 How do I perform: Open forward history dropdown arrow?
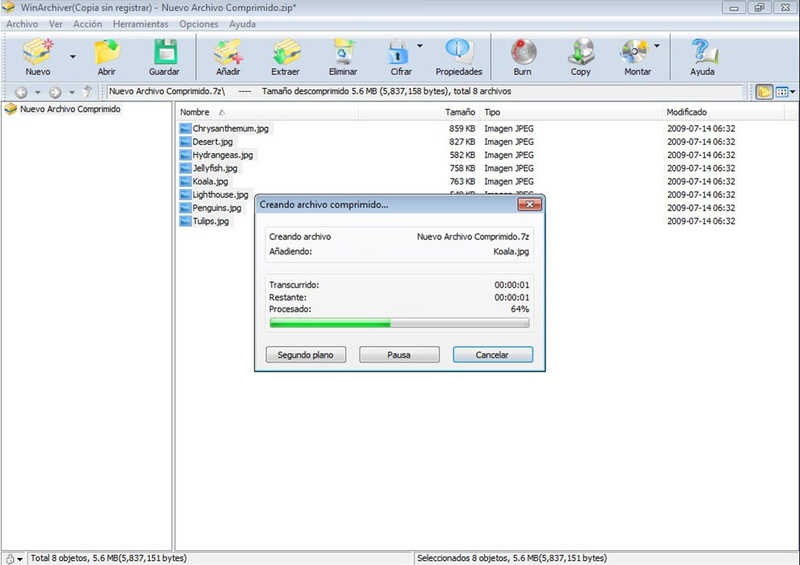coord(72,92)
